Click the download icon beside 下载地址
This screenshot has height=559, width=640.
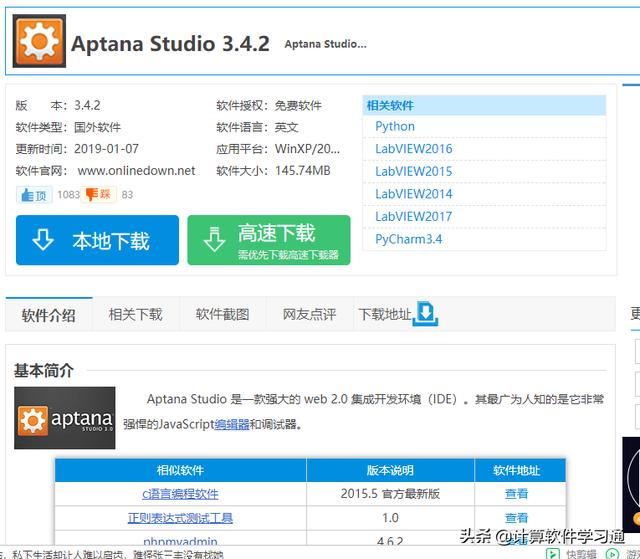pyautogui.click(x=425, y=314)
